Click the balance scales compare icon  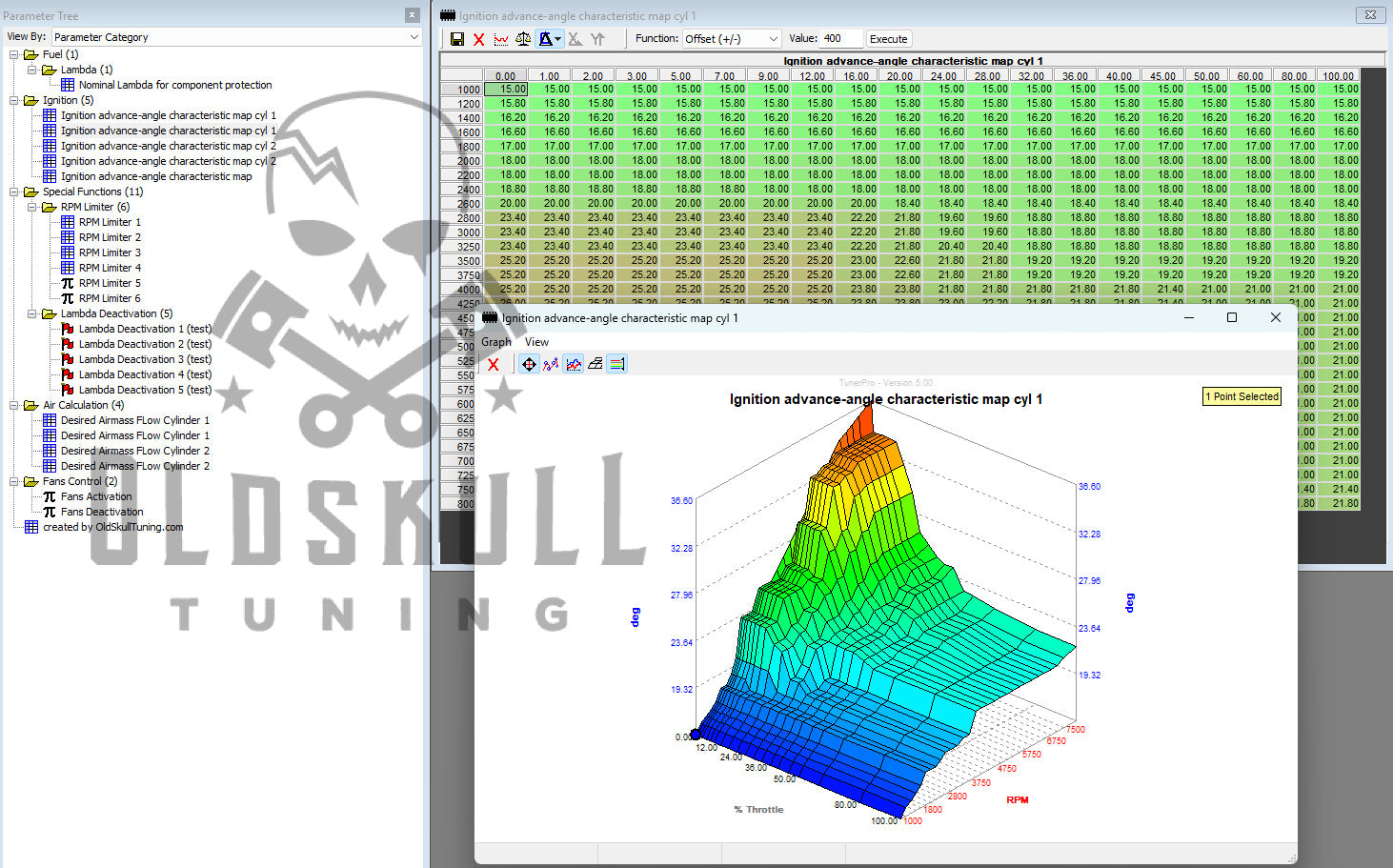point(523,39)
